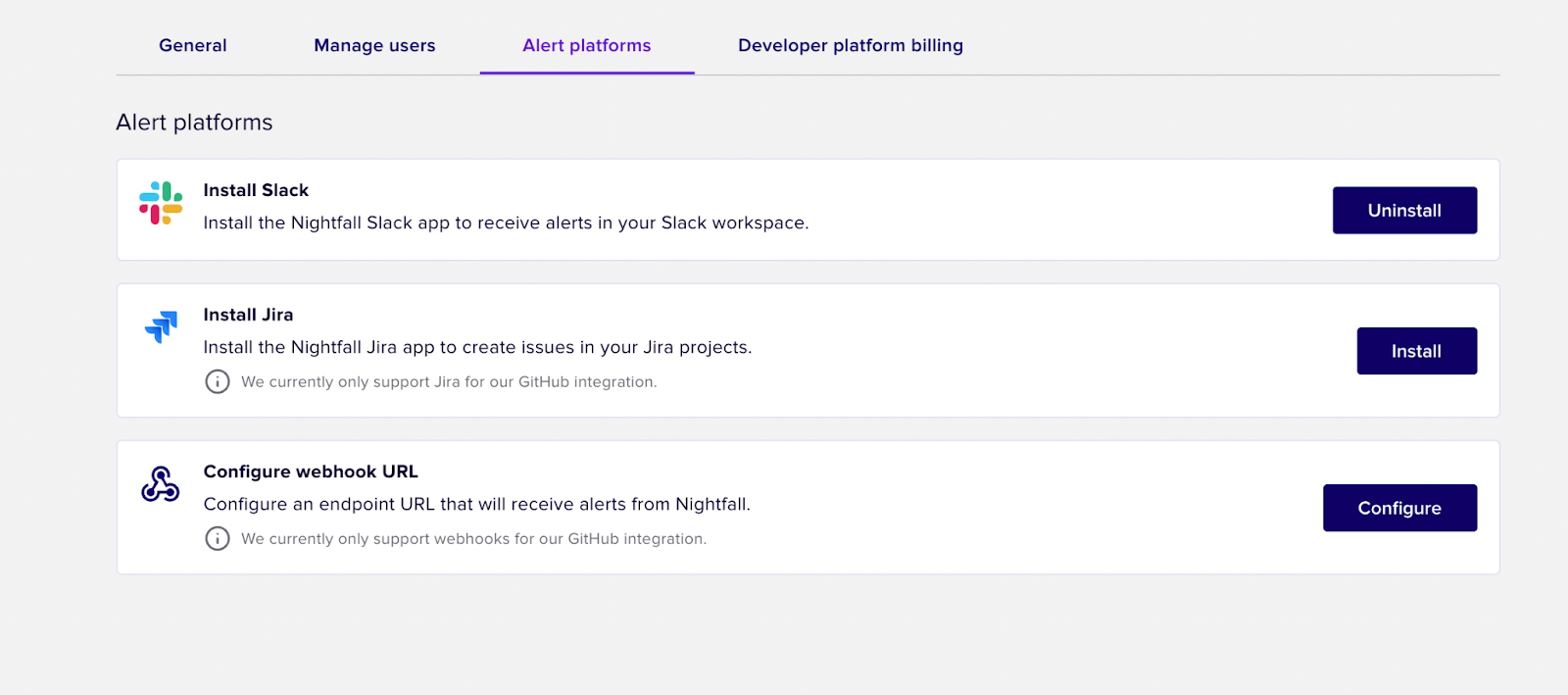Uninstall the Slack app
Image resolution: width=1568 pixels, height=695 pixels.
point(1403,211)
